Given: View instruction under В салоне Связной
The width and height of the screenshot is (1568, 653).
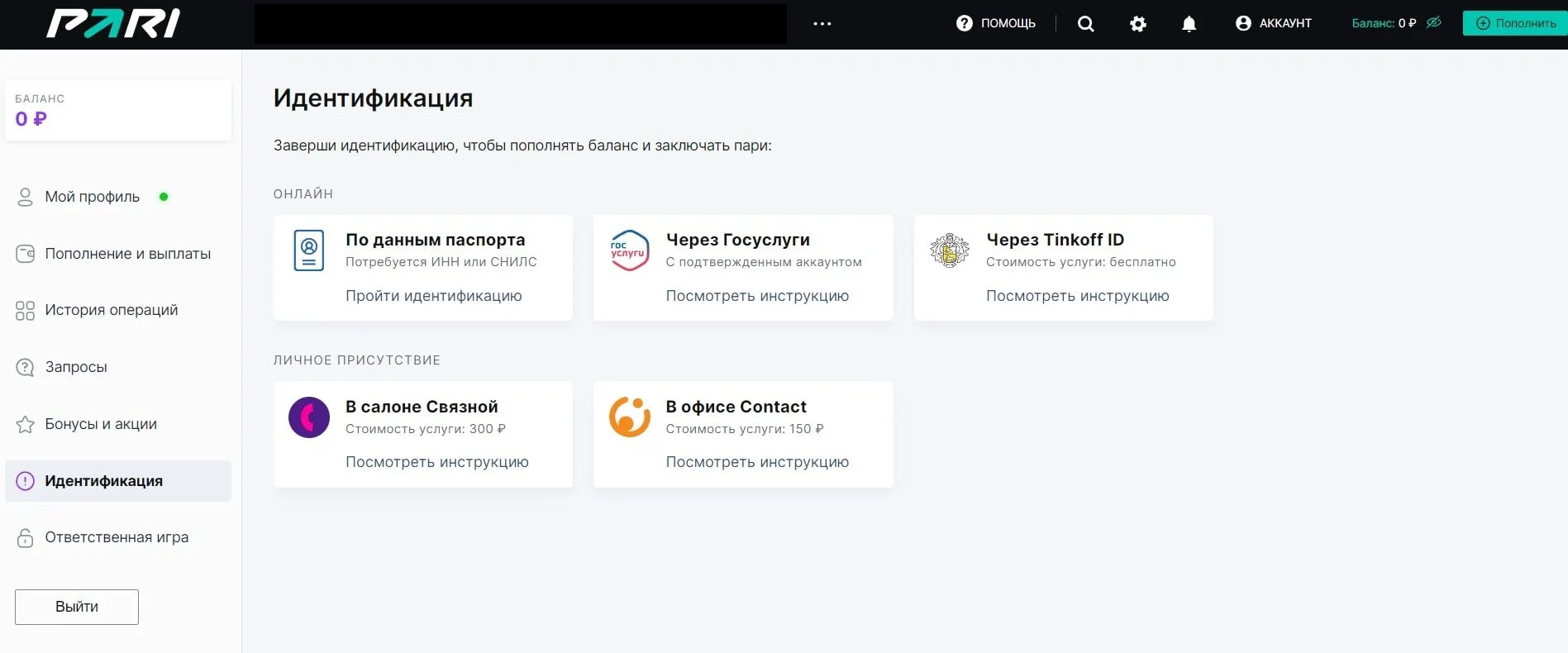Looking at the screenshot, I should coord(436,462).
